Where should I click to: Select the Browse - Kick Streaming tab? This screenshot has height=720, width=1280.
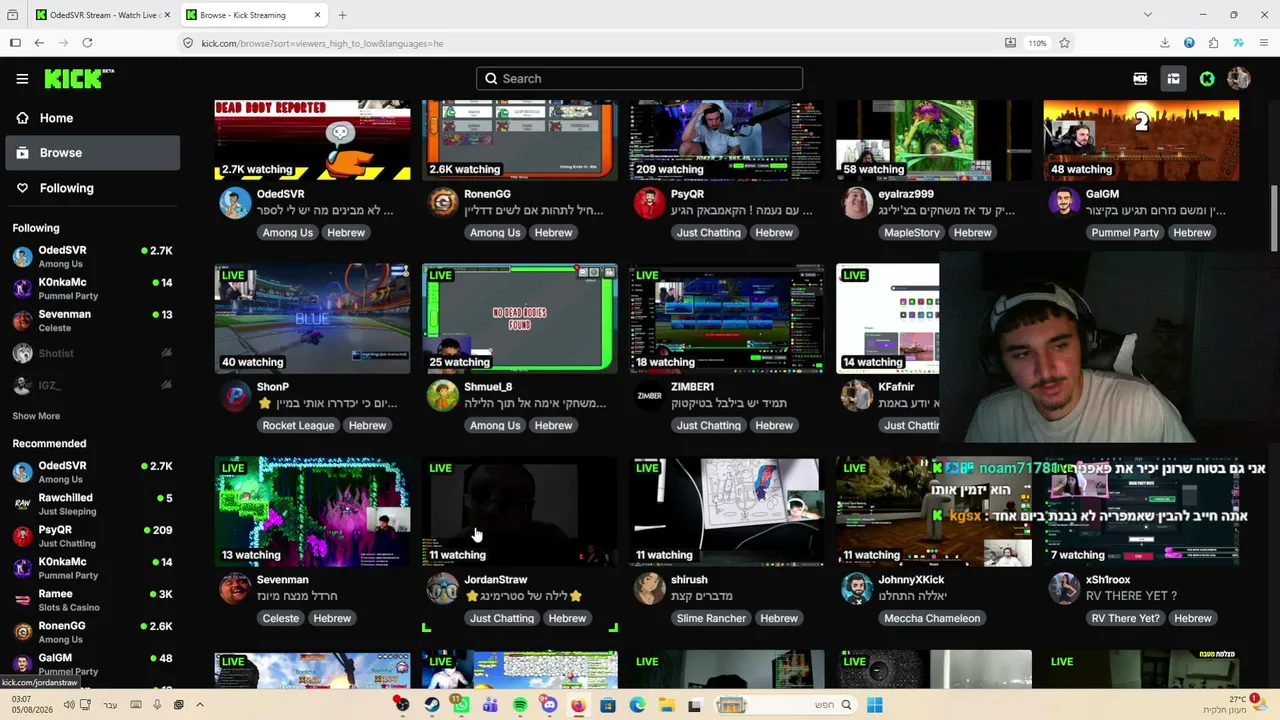[254, 15]
